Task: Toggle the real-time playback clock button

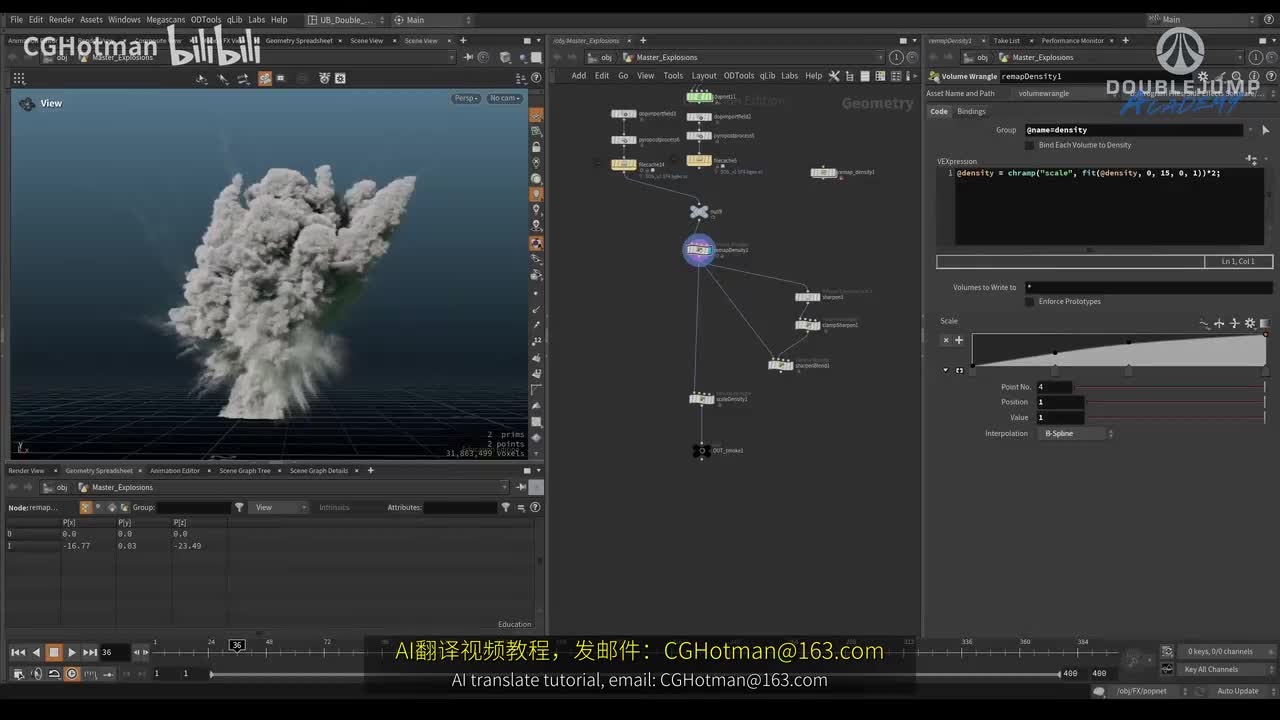Action: pos(71,674)
